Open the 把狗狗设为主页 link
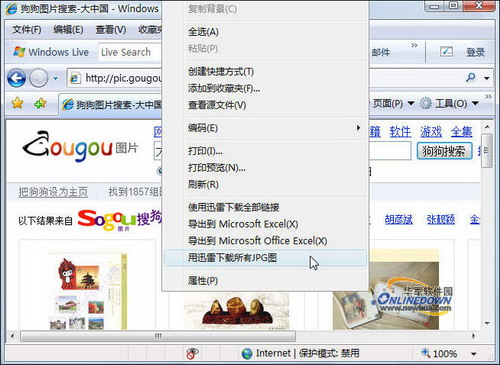500x365 pixels. click(x=53, y=192)
